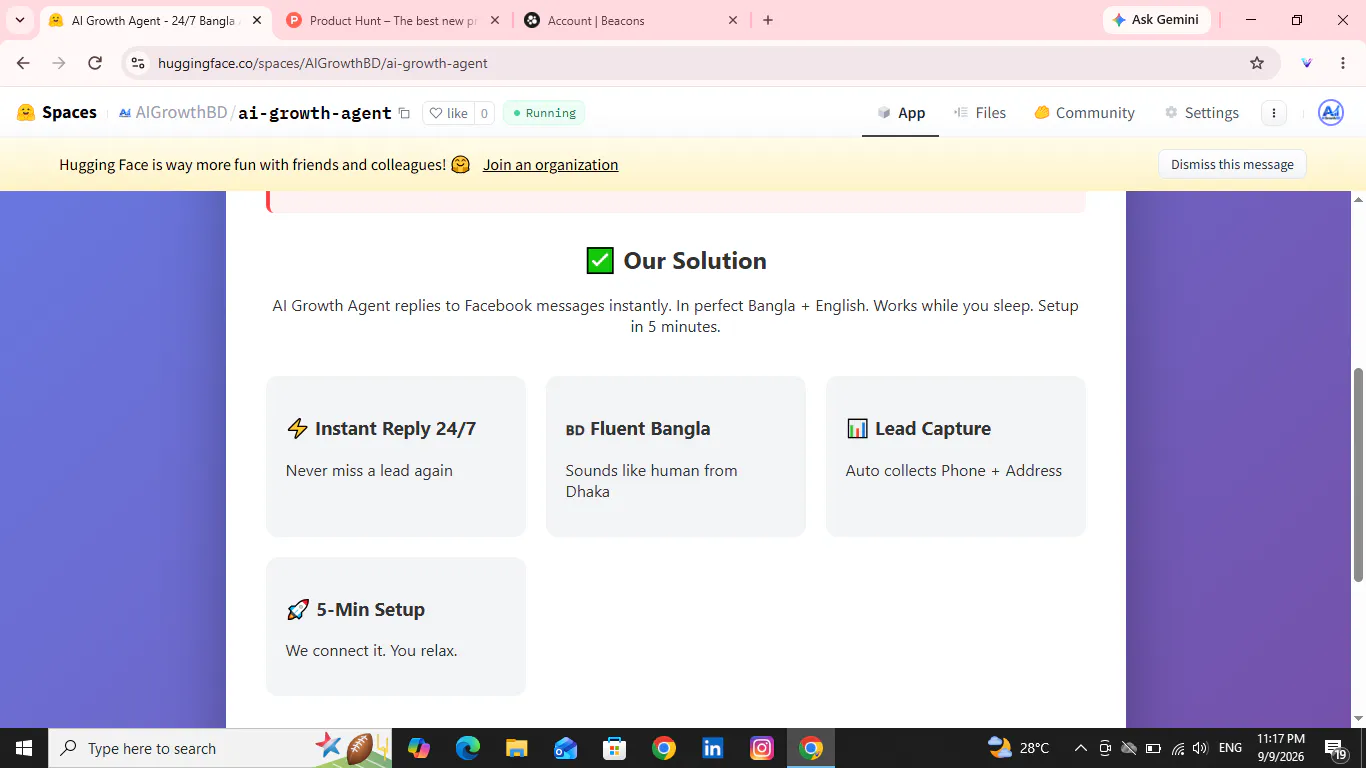1366x768 pixels.
Task: Copy the space name with the copy icon
Action: (404, 113)
